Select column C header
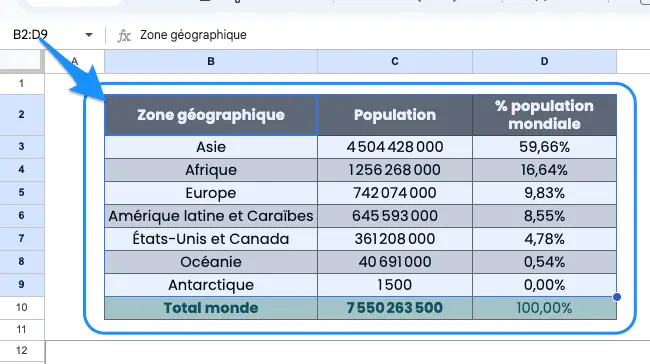Screen dimensions: 650x364 point(395,61)
